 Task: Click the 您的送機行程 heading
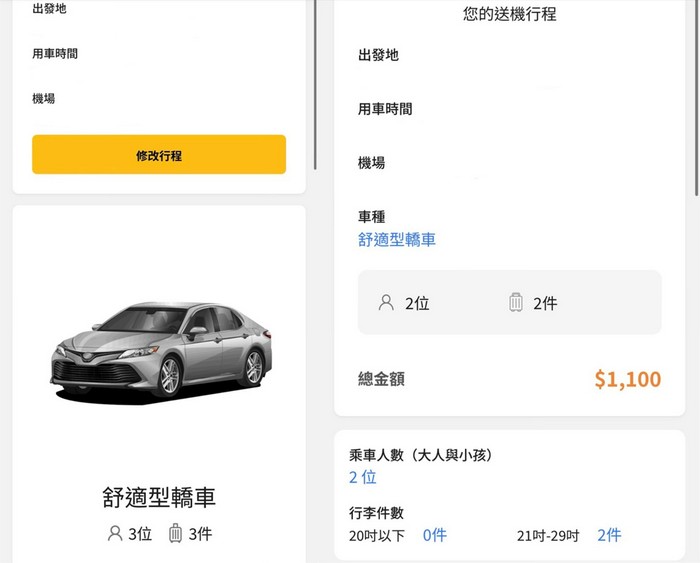pyautogui.click(x=509, y=14)
